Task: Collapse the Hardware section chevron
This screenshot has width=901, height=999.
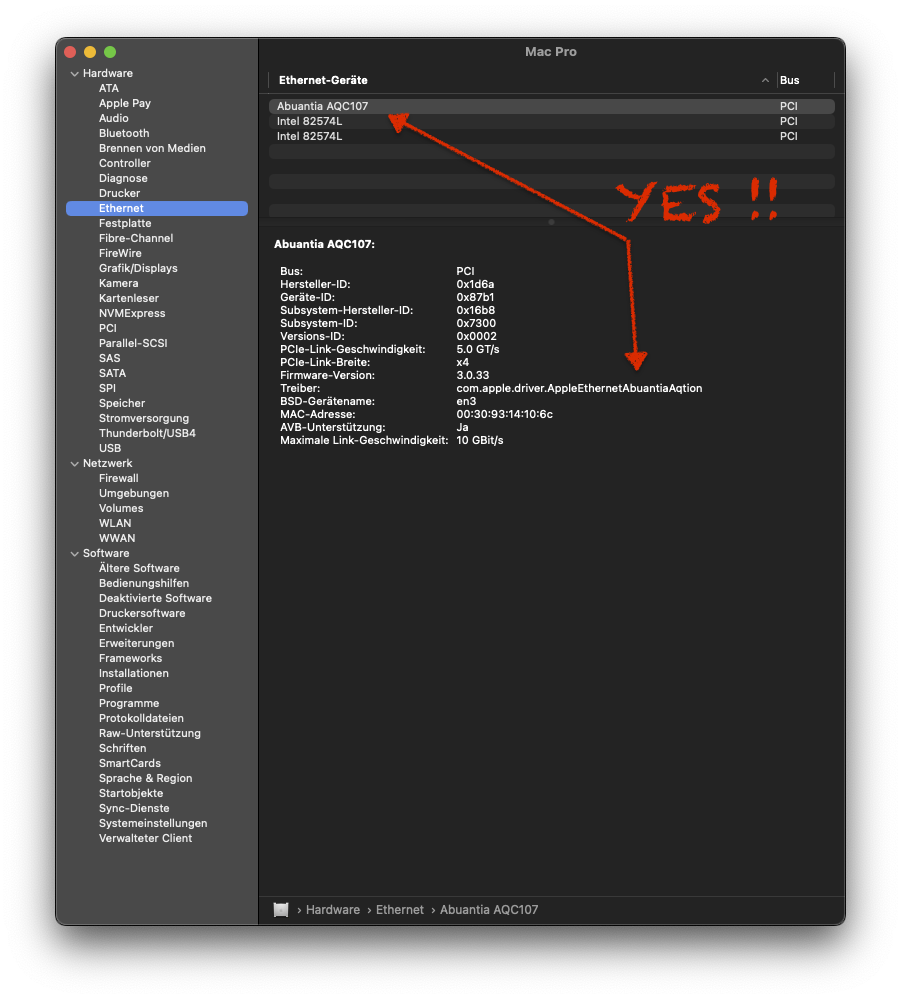Action: pyautogui.click(x=75, y=74)
